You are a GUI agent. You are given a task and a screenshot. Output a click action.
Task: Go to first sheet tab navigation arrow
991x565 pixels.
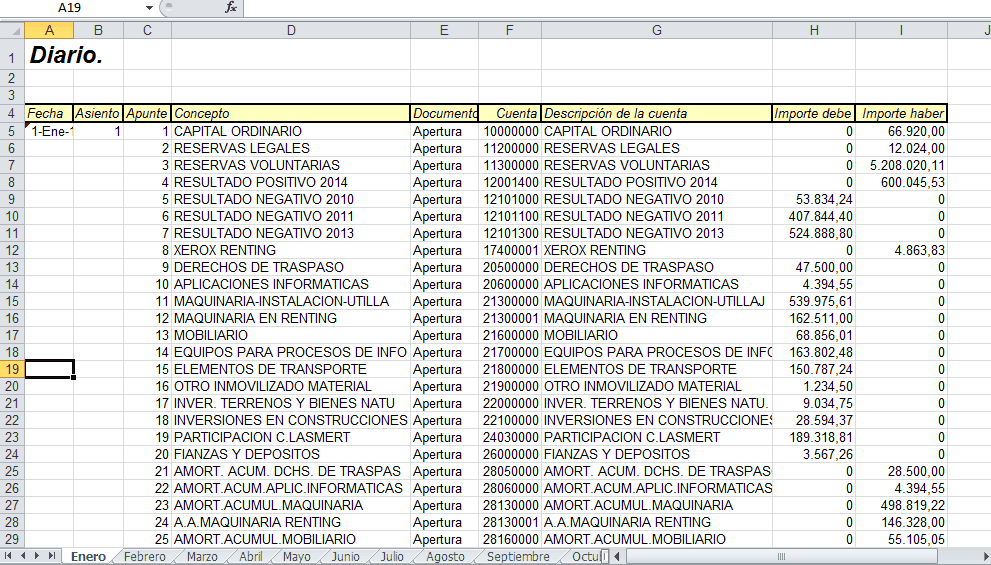coord(8,556)
